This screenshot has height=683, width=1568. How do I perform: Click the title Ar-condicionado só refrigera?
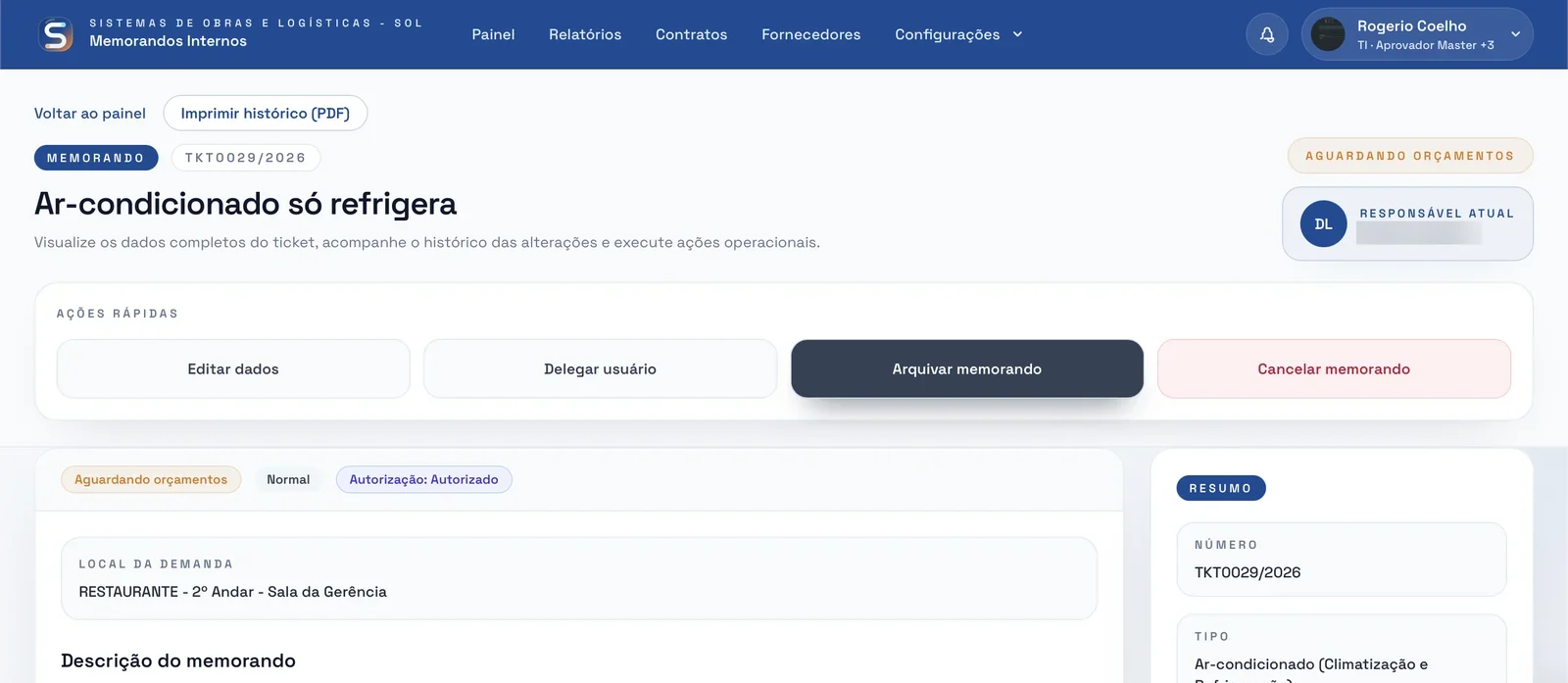[x=245, y=204]
